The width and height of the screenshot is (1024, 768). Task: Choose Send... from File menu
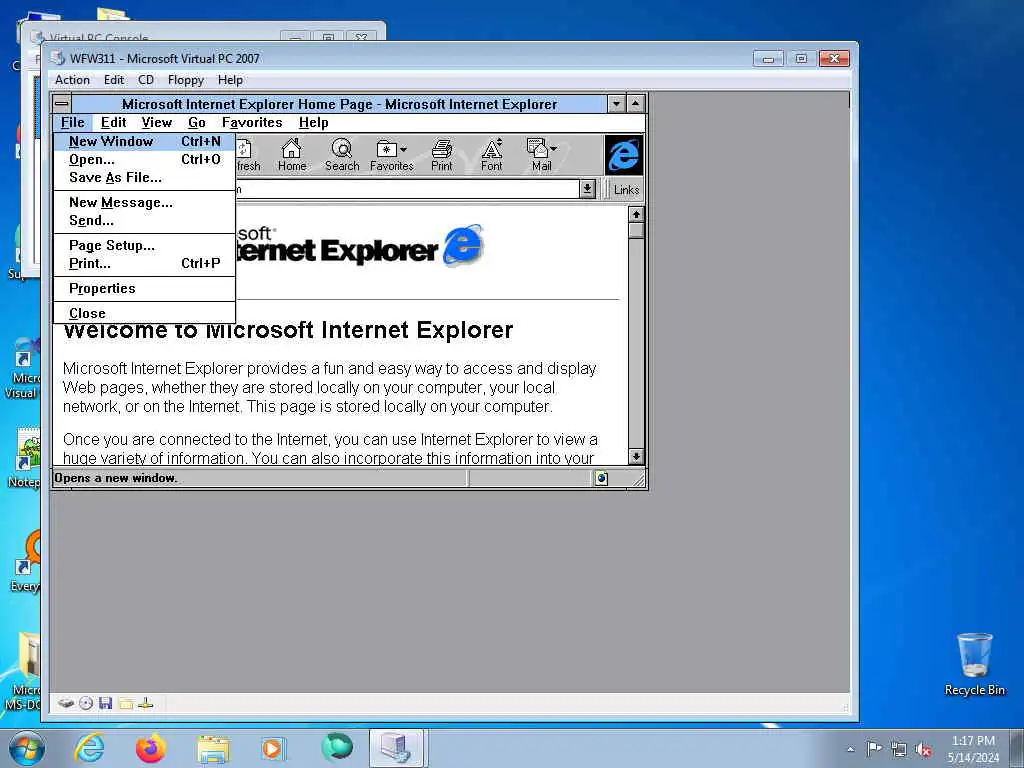[144, 221]
